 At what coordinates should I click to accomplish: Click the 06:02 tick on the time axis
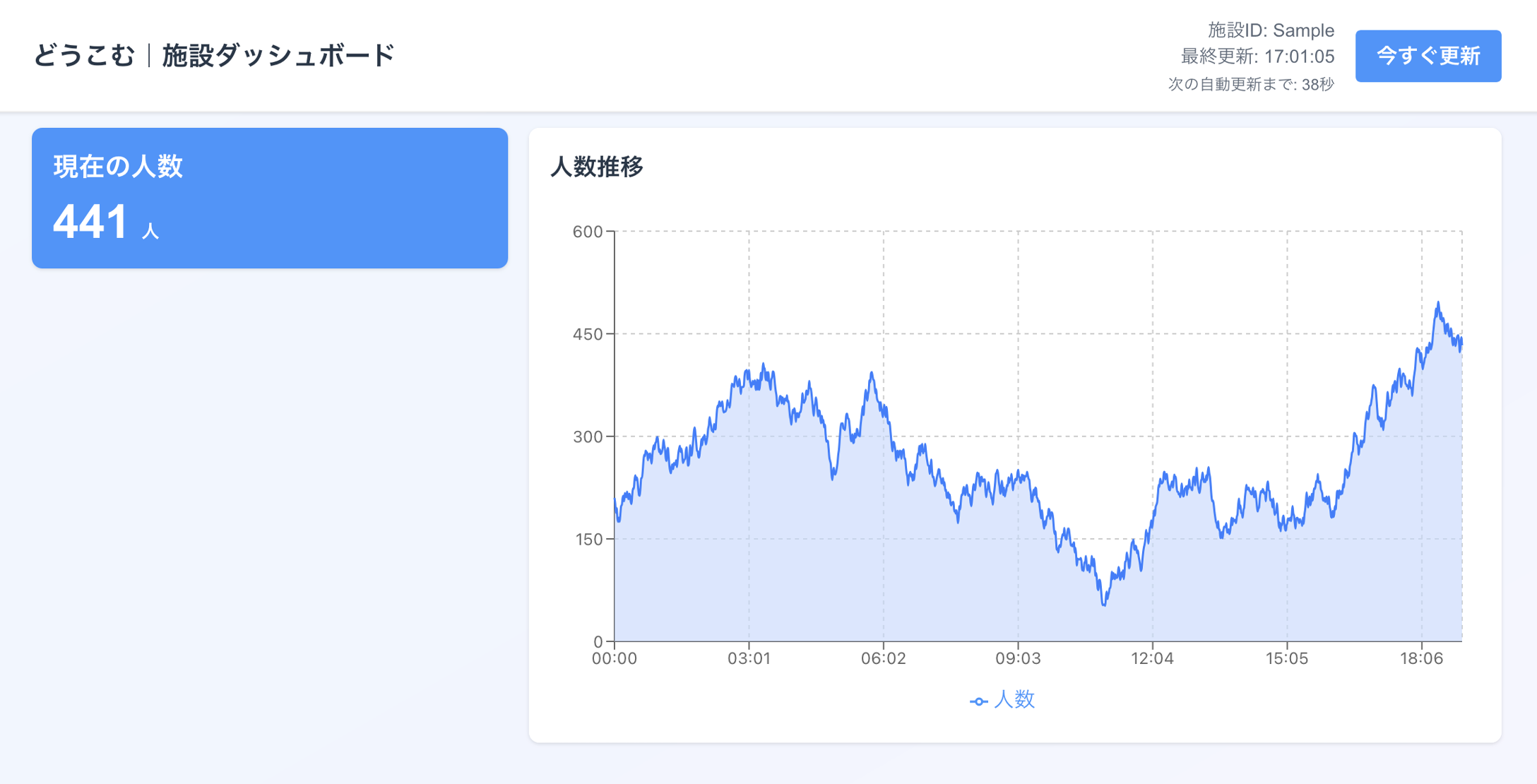tap(883, 659)
